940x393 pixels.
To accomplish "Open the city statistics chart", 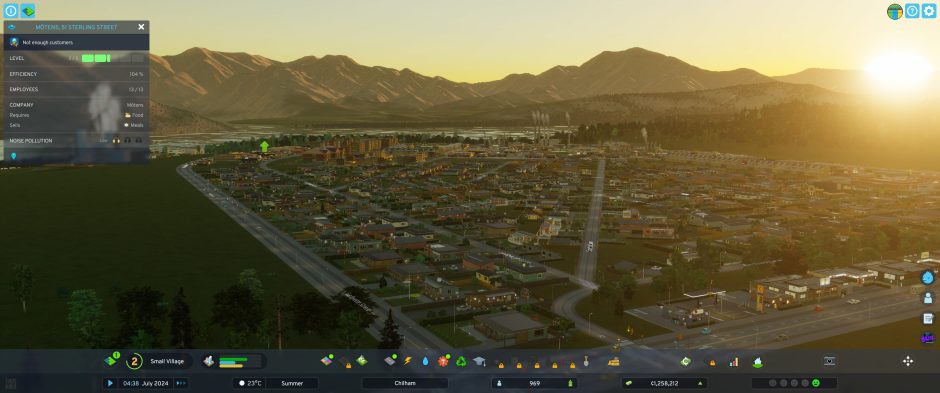I will pyautogui.click(x=733, y=362).
